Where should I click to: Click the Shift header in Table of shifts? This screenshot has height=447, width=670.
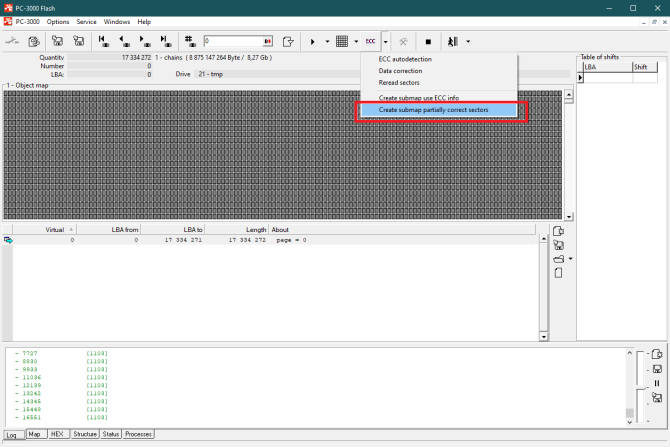[x=645, y=67]
